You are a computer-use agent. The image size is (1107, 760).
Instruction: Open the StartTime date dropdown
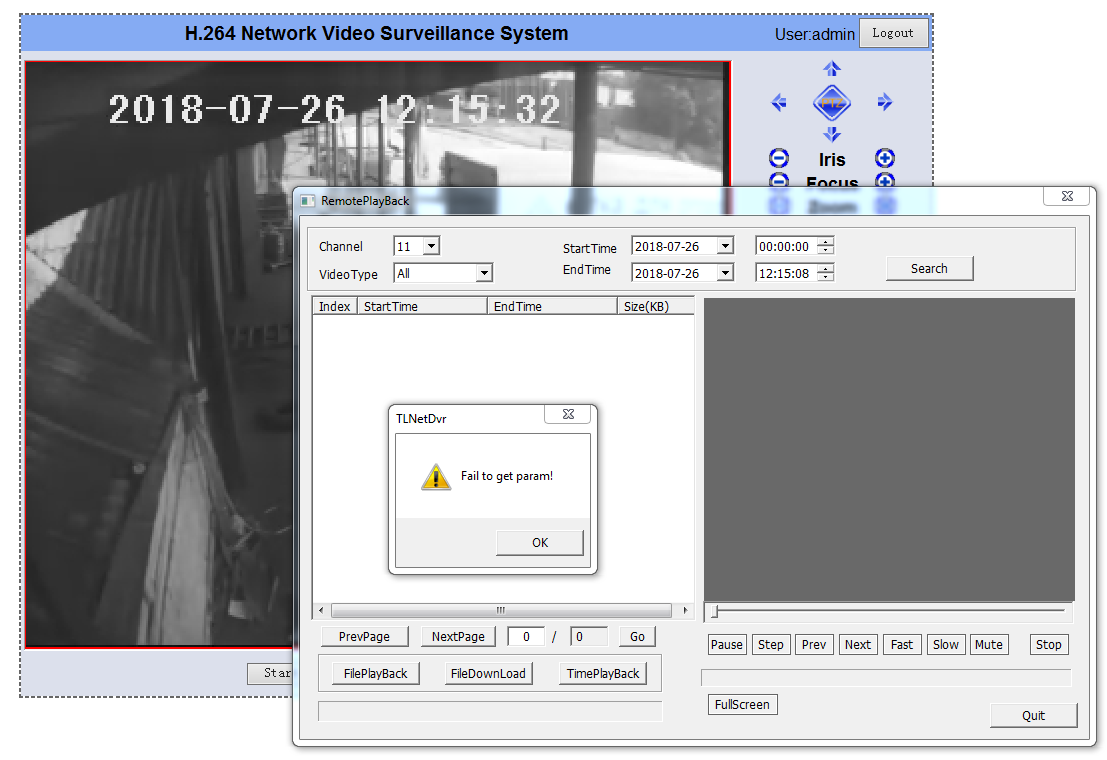pyautogui.click(x=725, y=246)
